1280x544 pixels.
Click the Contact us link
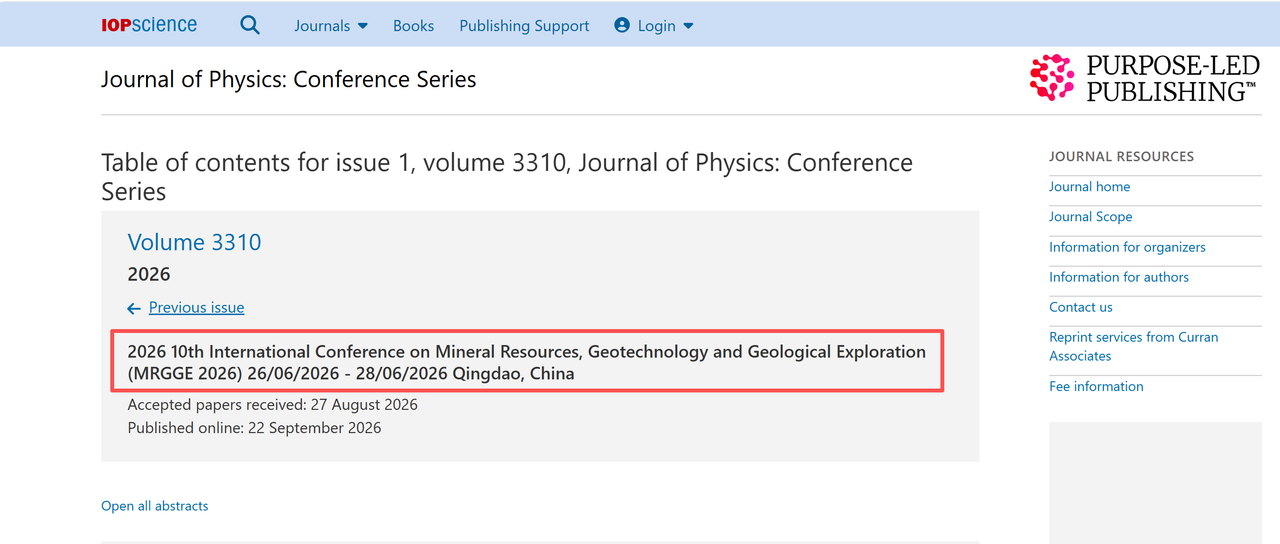(1080, 307)
